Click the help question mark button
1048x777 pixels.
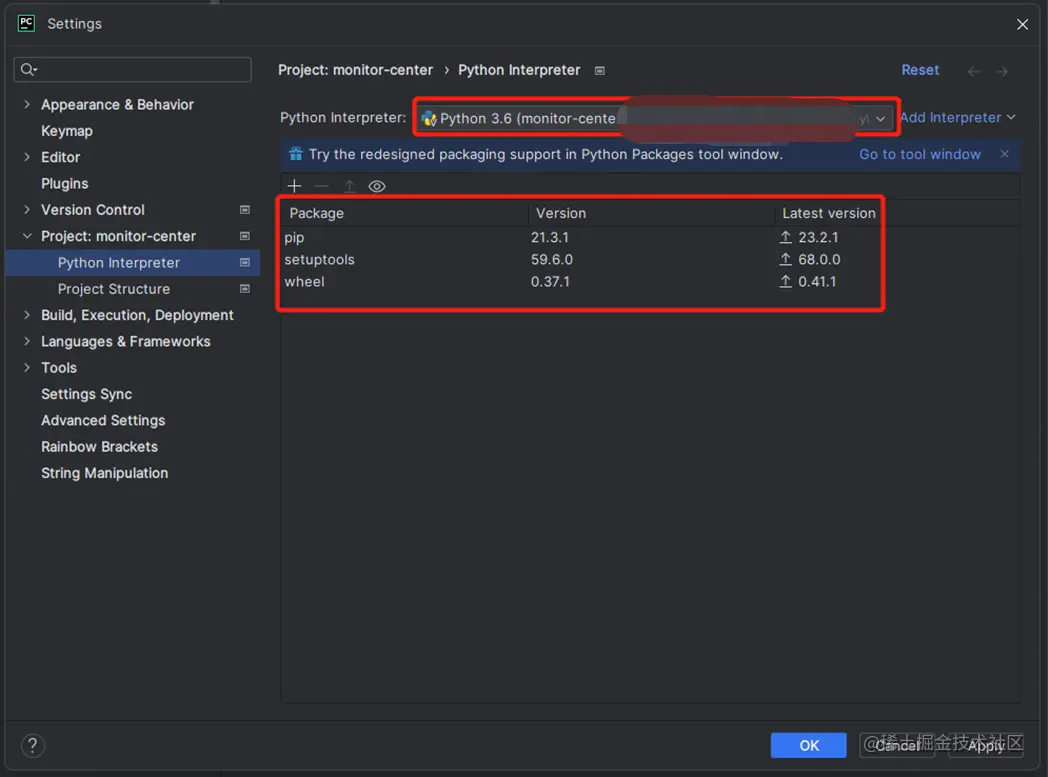click(x=33, y=745)
